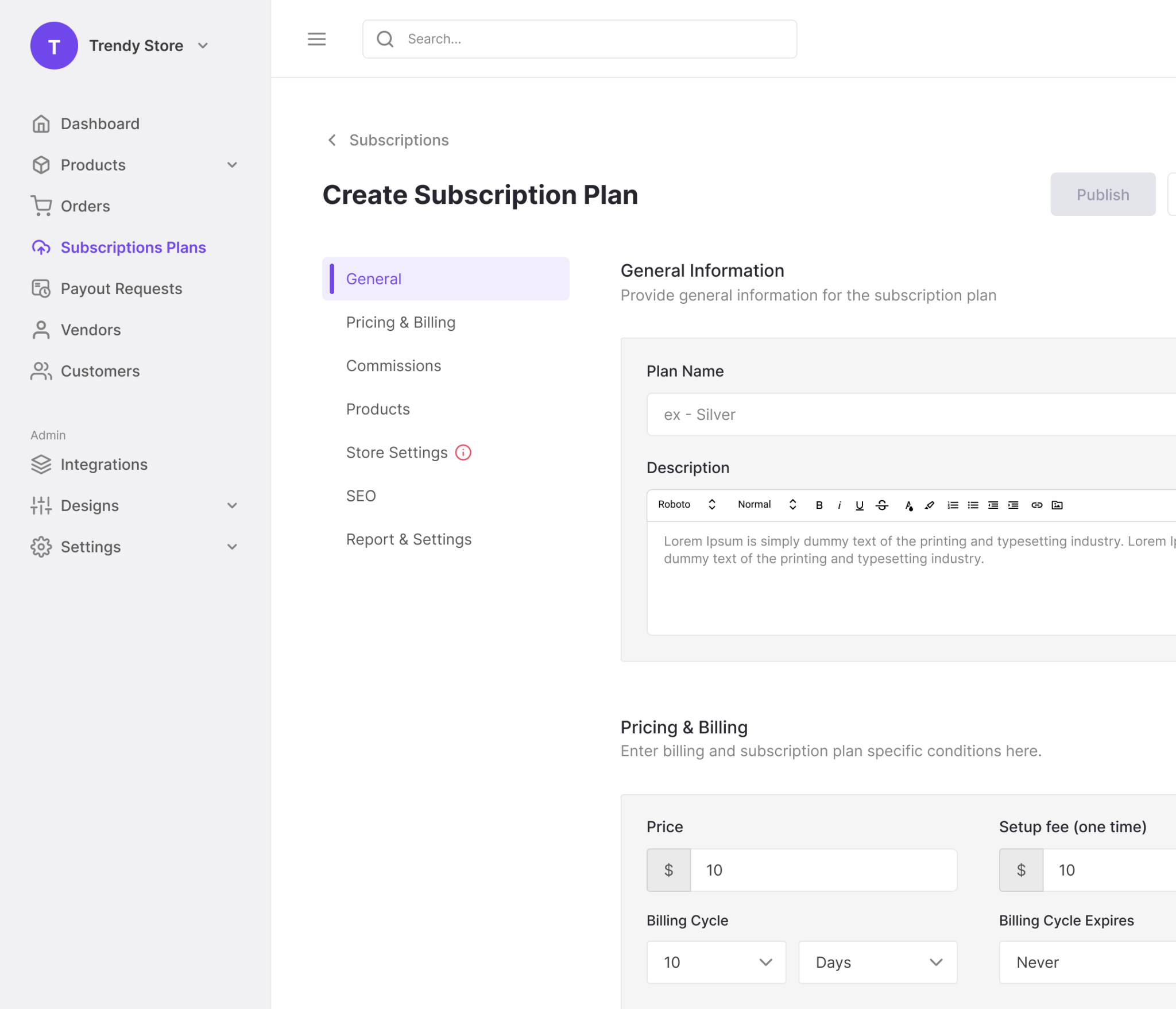Apply italic formatting in the description toolbar
The width and height of the screenshot is (1176, 1009).
839,505
